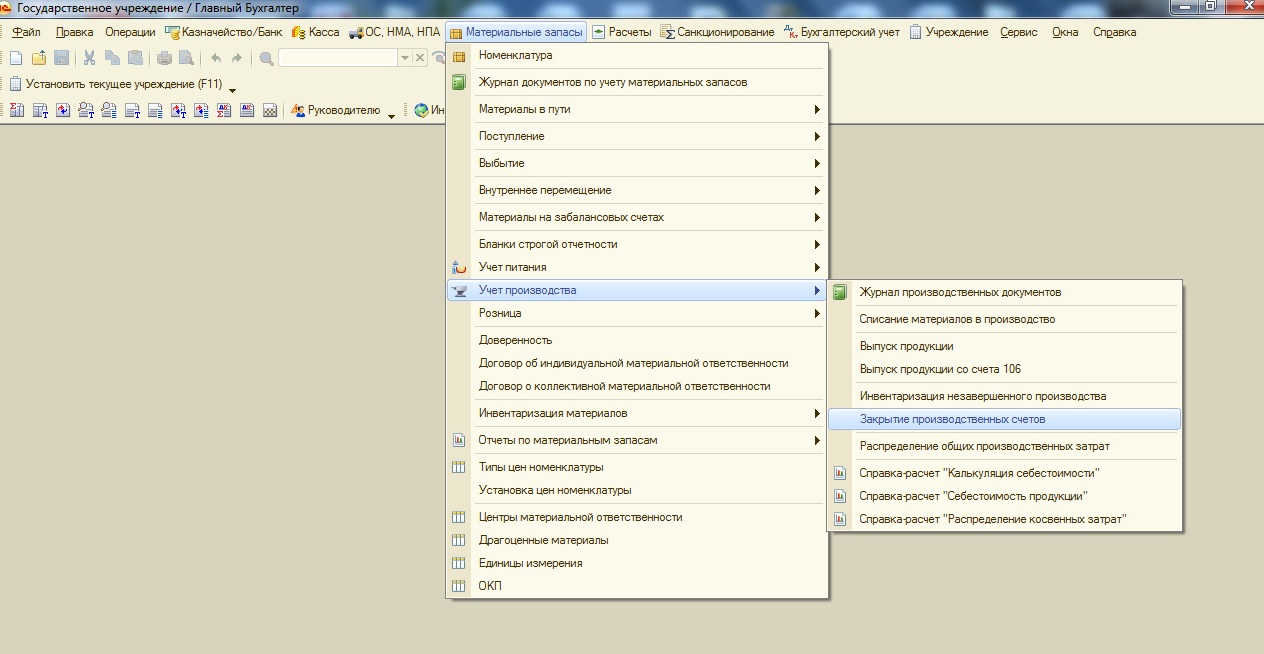Select Закрытие производственных счетов

[952, 419]
